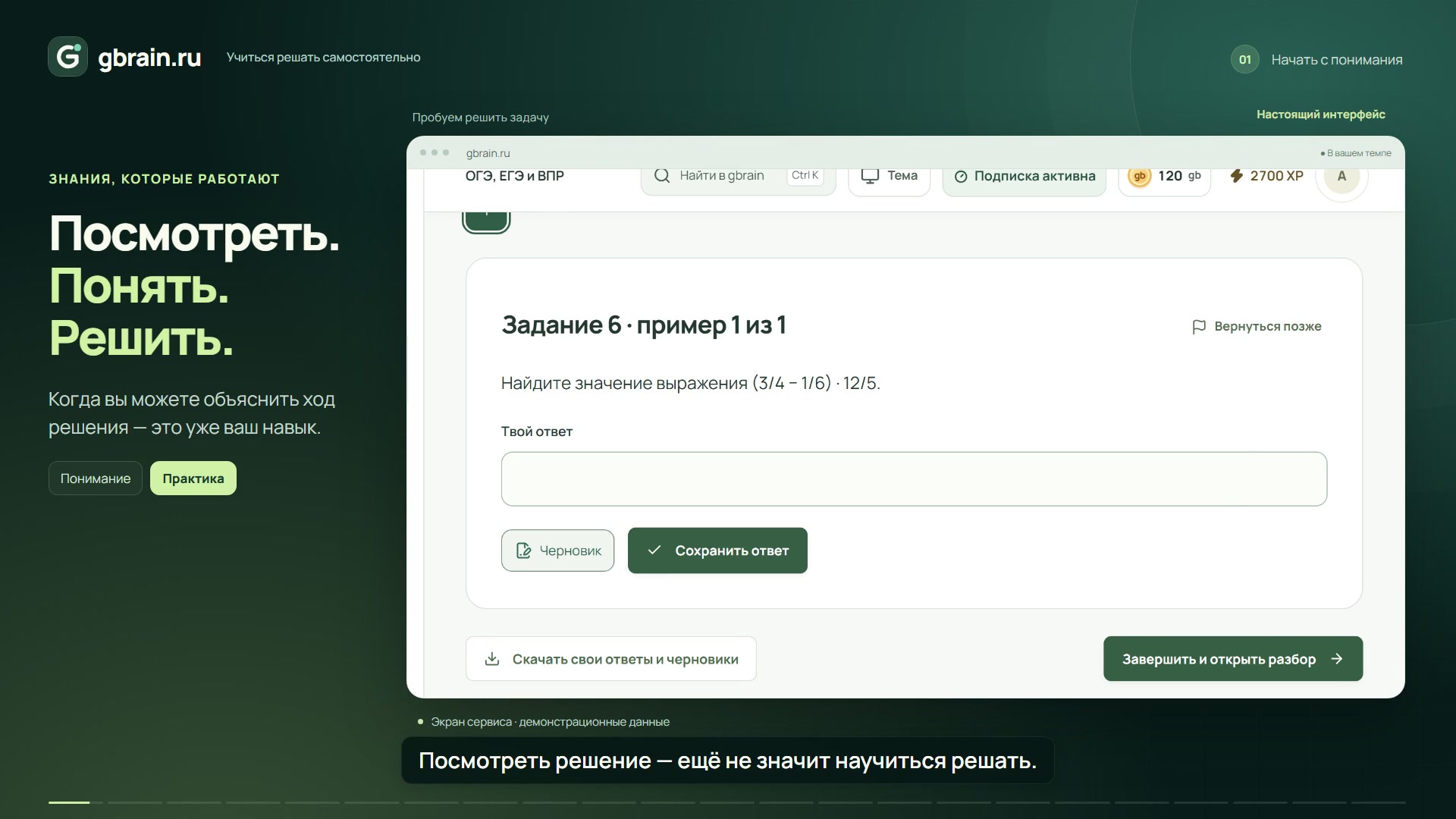Screen dimensions: 1456x819
Task: Select the Практика mode pill
Action: click(x=193, y=479)
